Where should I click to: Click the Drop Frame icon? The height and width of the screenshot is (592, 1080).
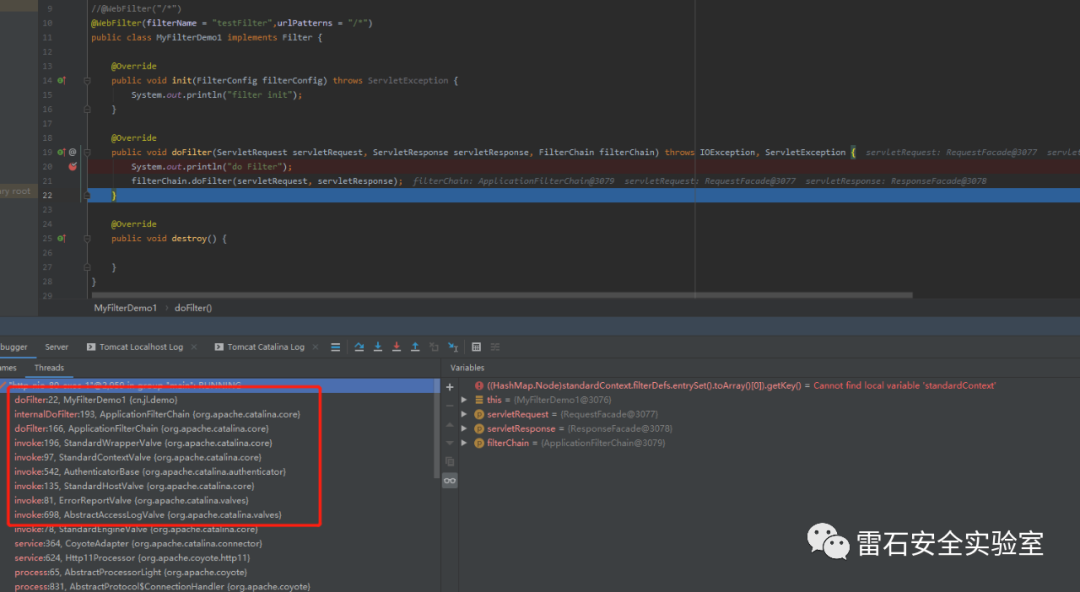(434, 347)
